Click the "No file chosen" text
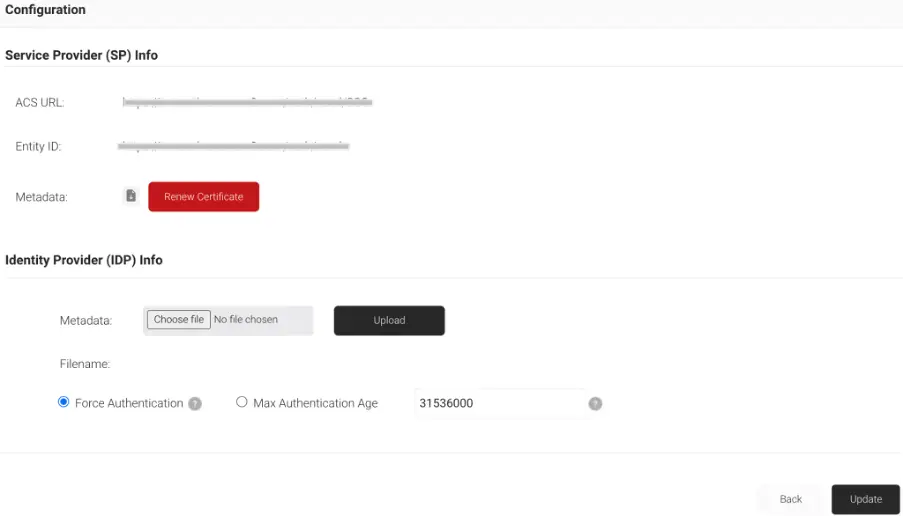 (x=246, y=320)
